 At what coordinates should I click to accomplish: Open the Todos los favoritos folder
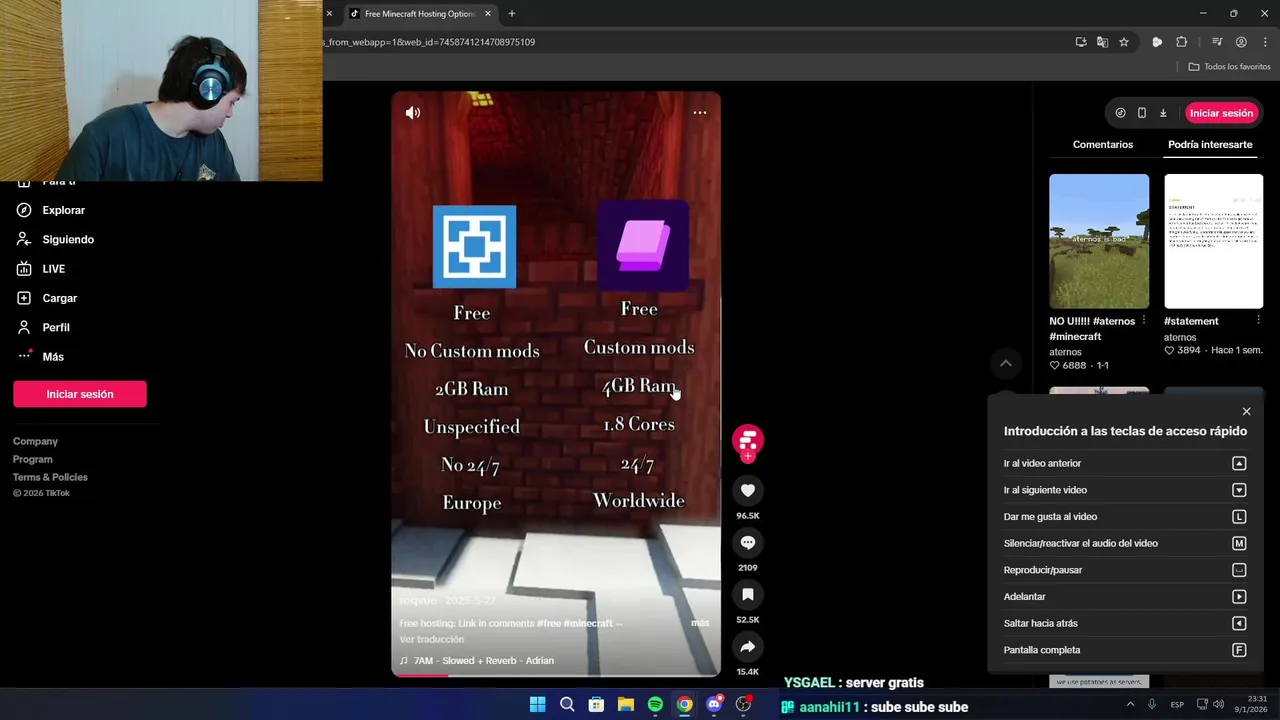coord(1229,67)
